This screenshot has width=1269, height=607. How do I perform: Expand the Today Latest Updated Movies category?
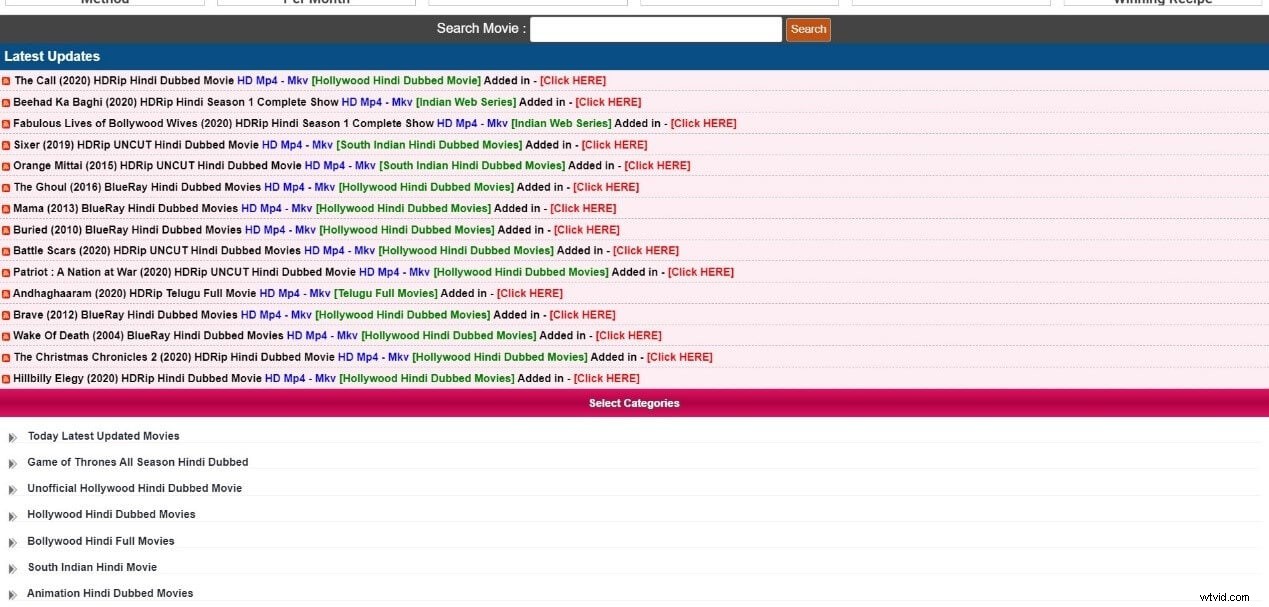click(103, 436)
